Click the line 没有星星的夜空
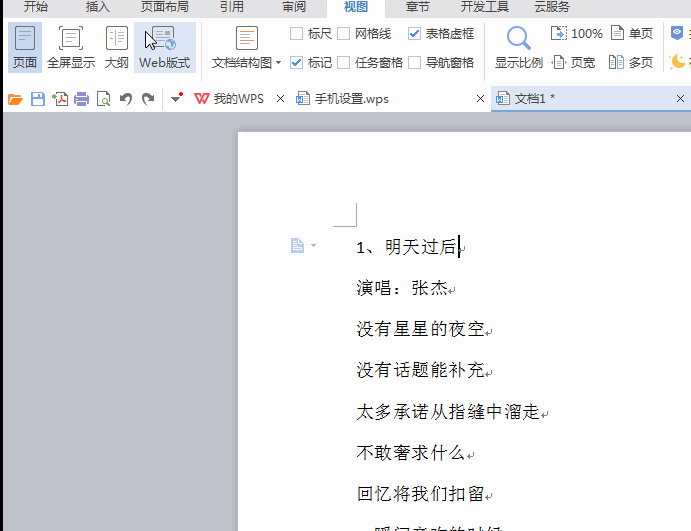Image resolution: width=691 pixels, height=531 pixels. pos(420,329)
